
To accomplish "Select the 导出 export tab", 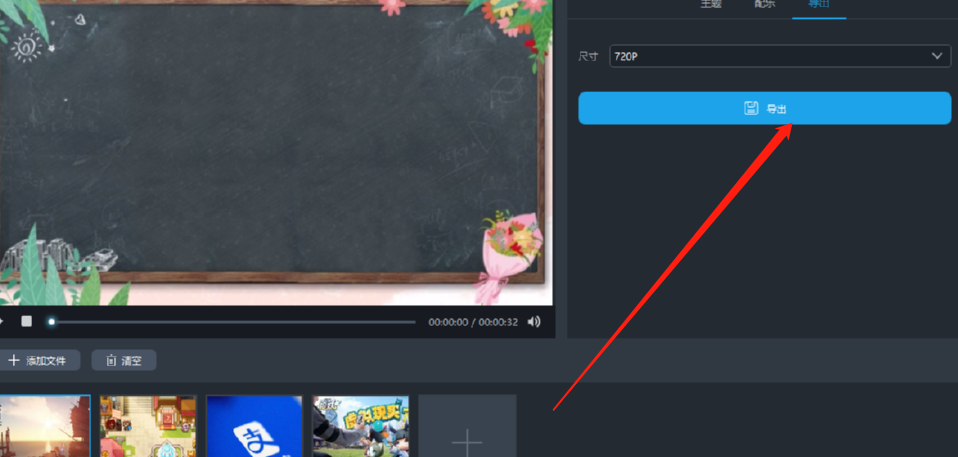I will click(819, 4).
